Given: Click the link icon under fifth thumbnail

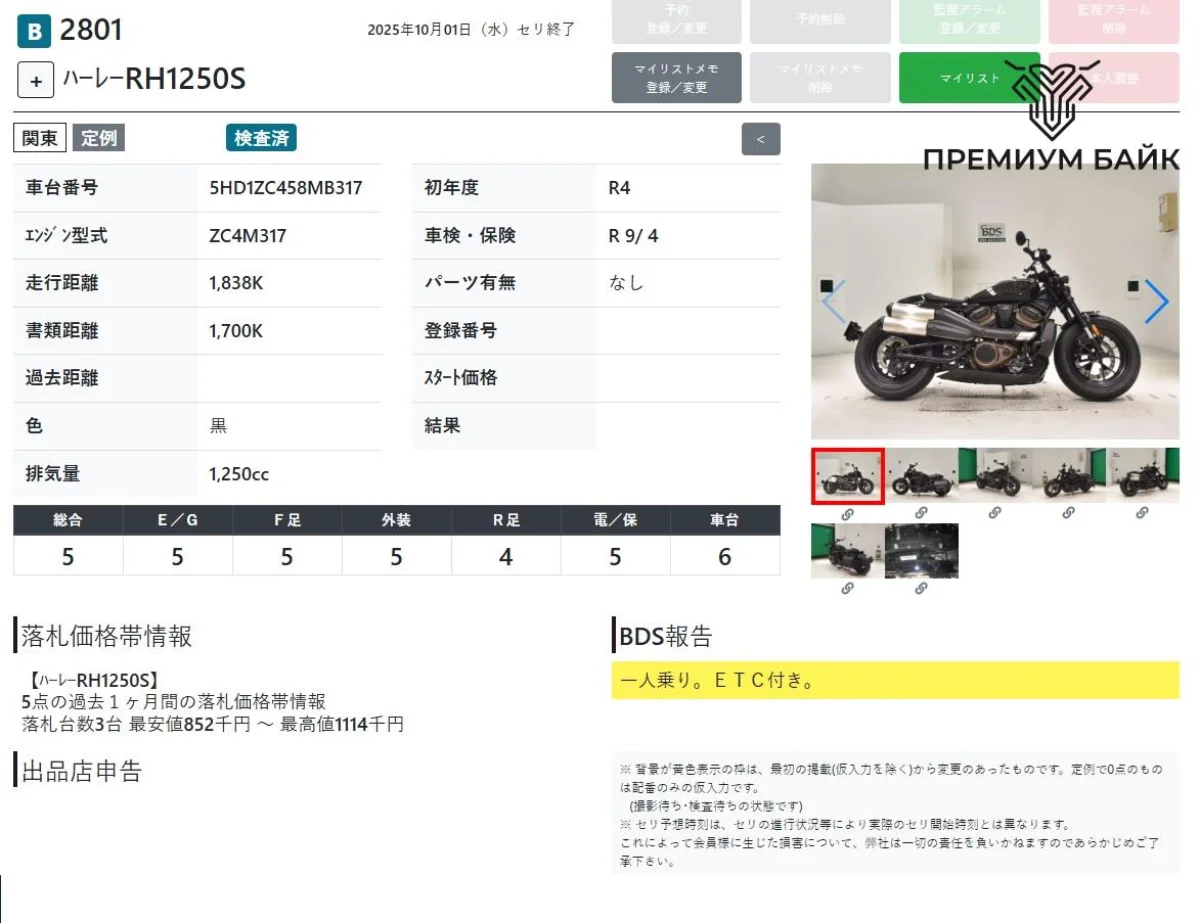Looking at the screenshot, I should (x=1142, y=513).
